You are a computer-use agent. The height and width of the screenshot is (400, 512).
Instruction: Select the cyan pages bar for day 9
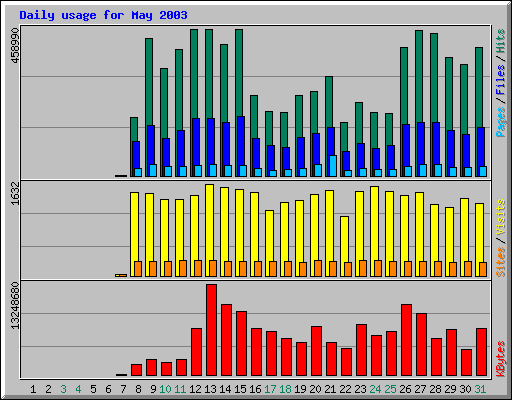[x=153, y=170]
